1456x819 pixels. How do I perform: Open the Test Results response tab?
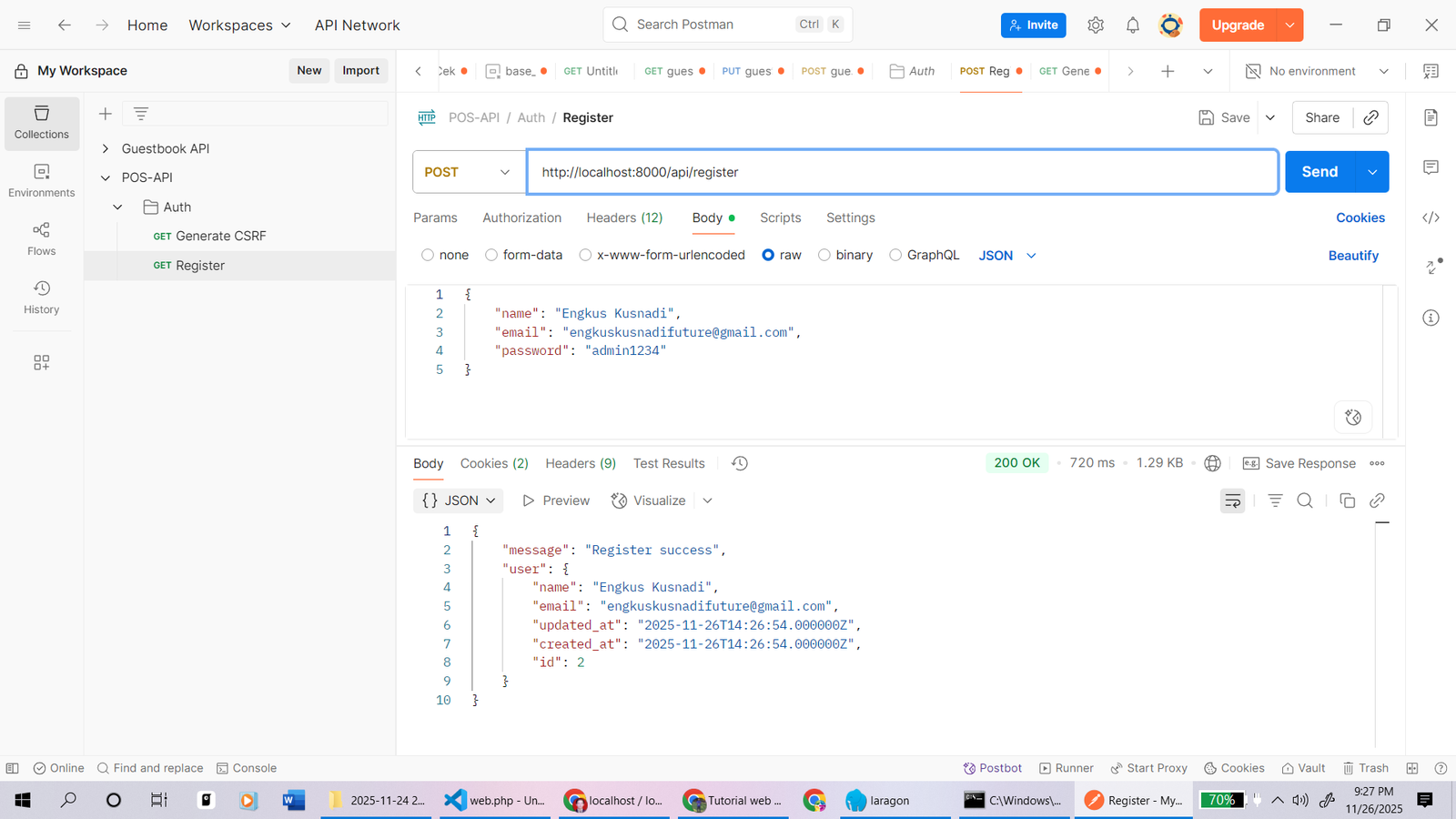tap(669, 463)
